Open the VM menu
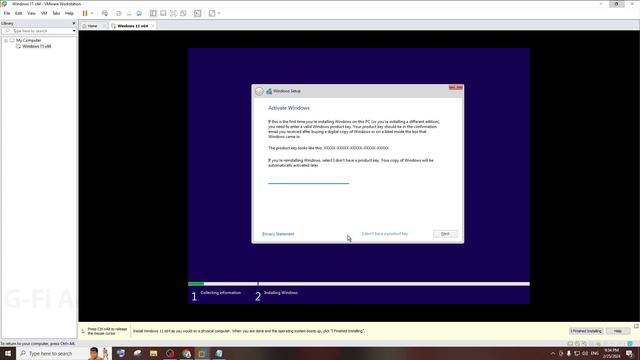640x360 pixels. click(x=44, y=13)
